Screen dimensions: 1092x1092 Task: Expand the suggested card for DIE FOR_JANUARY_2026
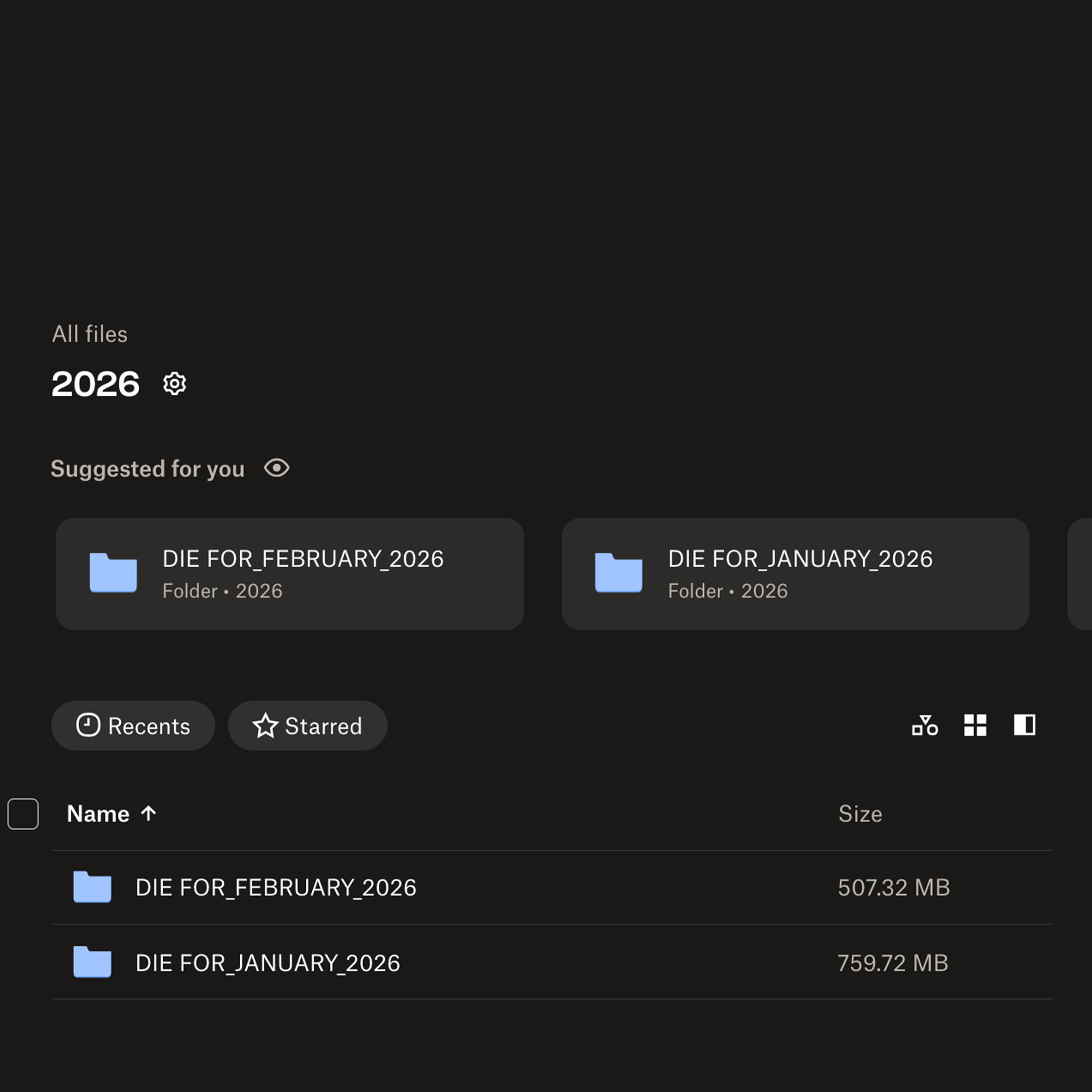pos(797,574)
